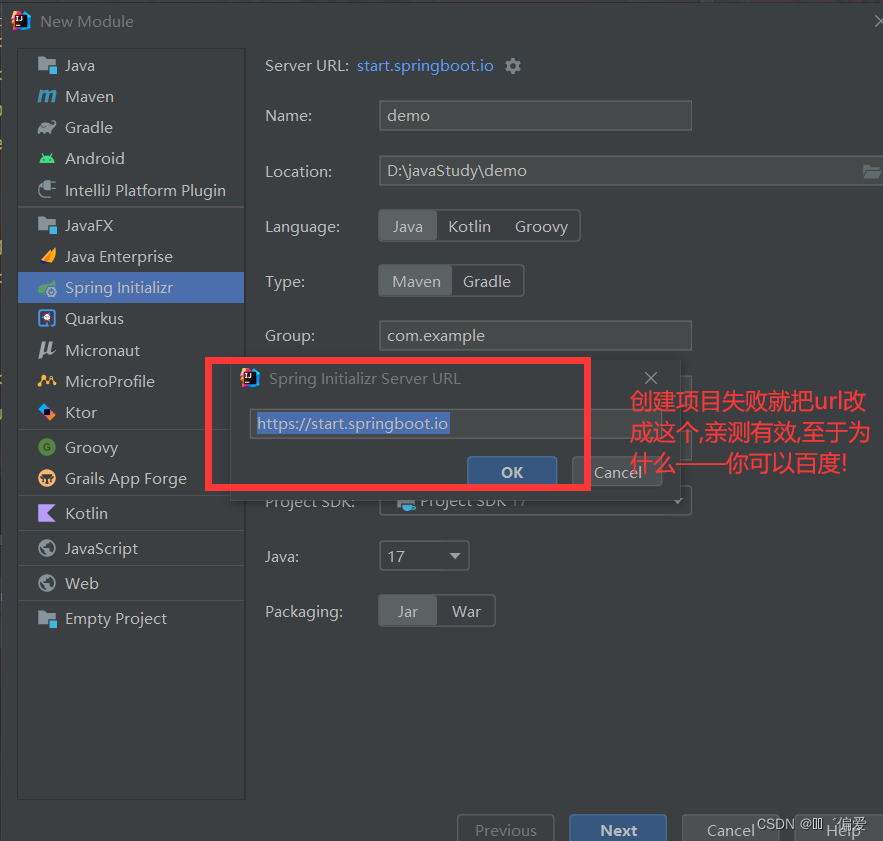Click the module Name field 'demo'
The image size is (883, 841).
(x=535, y=115)
